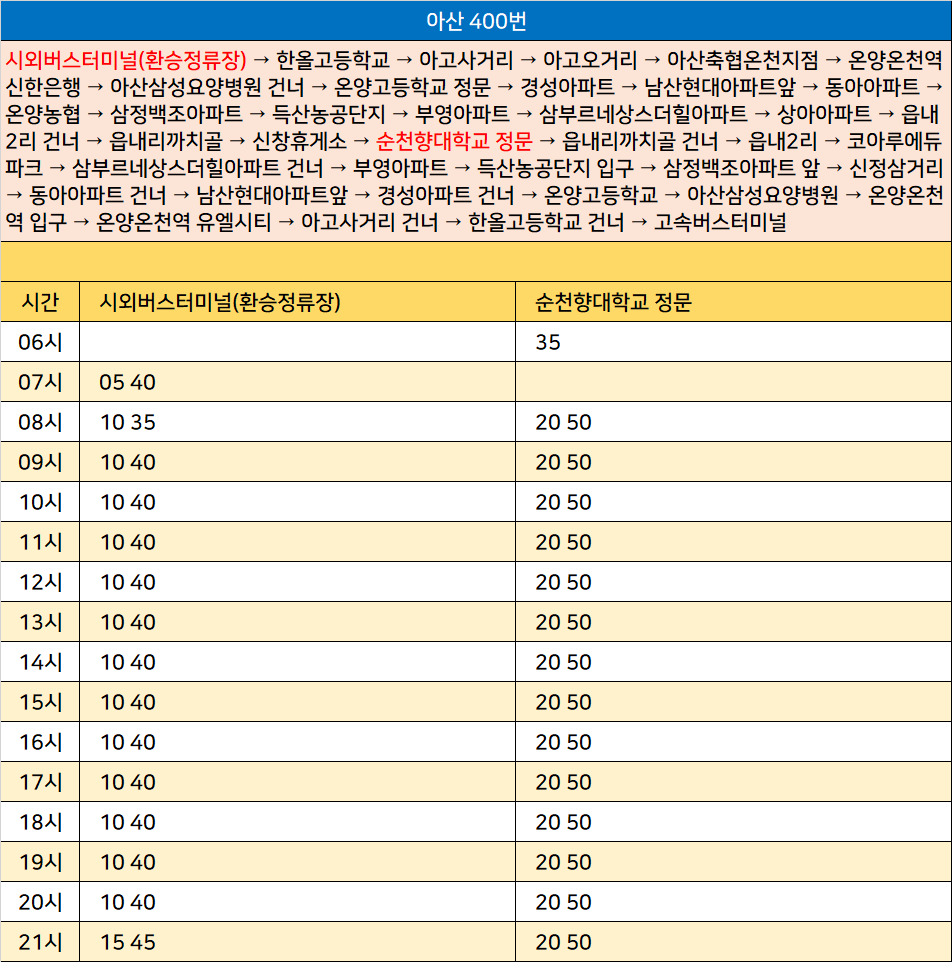Click the 10 40 times in 13시 row
952x962 pixels.
click(x=128, y=621)
